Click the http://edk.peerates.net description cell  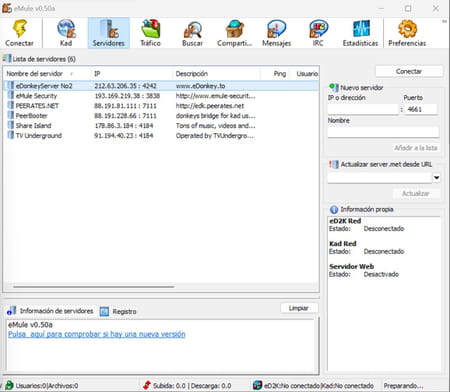pyautogui.click(x=210, y=106)
